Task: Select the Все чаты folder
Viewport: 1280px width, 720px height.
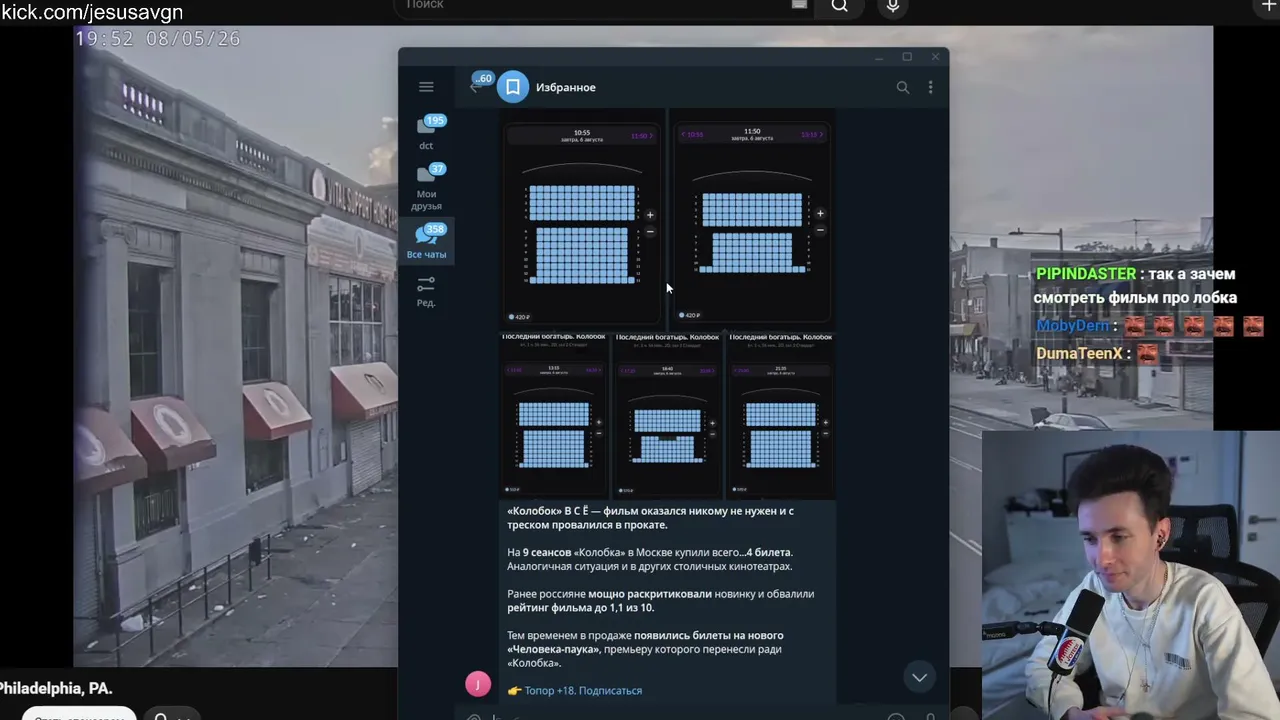Action: coord(426,242)
